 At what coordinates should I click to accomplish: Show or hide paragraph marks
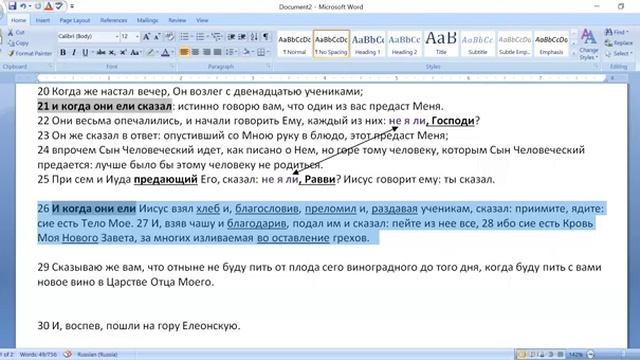[x=266, y=37]
